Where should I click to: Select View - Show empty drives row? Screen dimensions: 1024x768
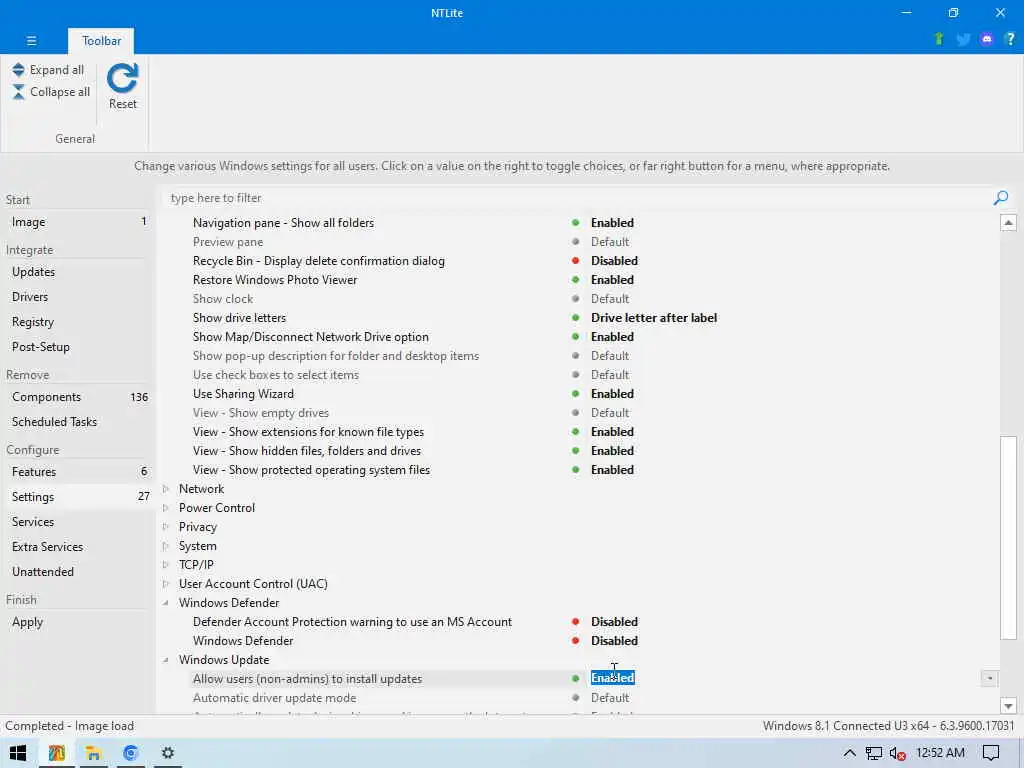(578, 413)
